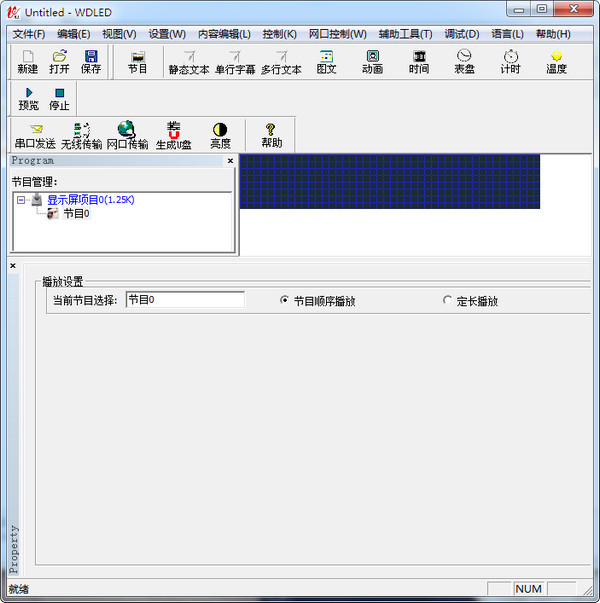Click the 新建 (New) toolbar icon
600x603 pixels.
(28, 61)
